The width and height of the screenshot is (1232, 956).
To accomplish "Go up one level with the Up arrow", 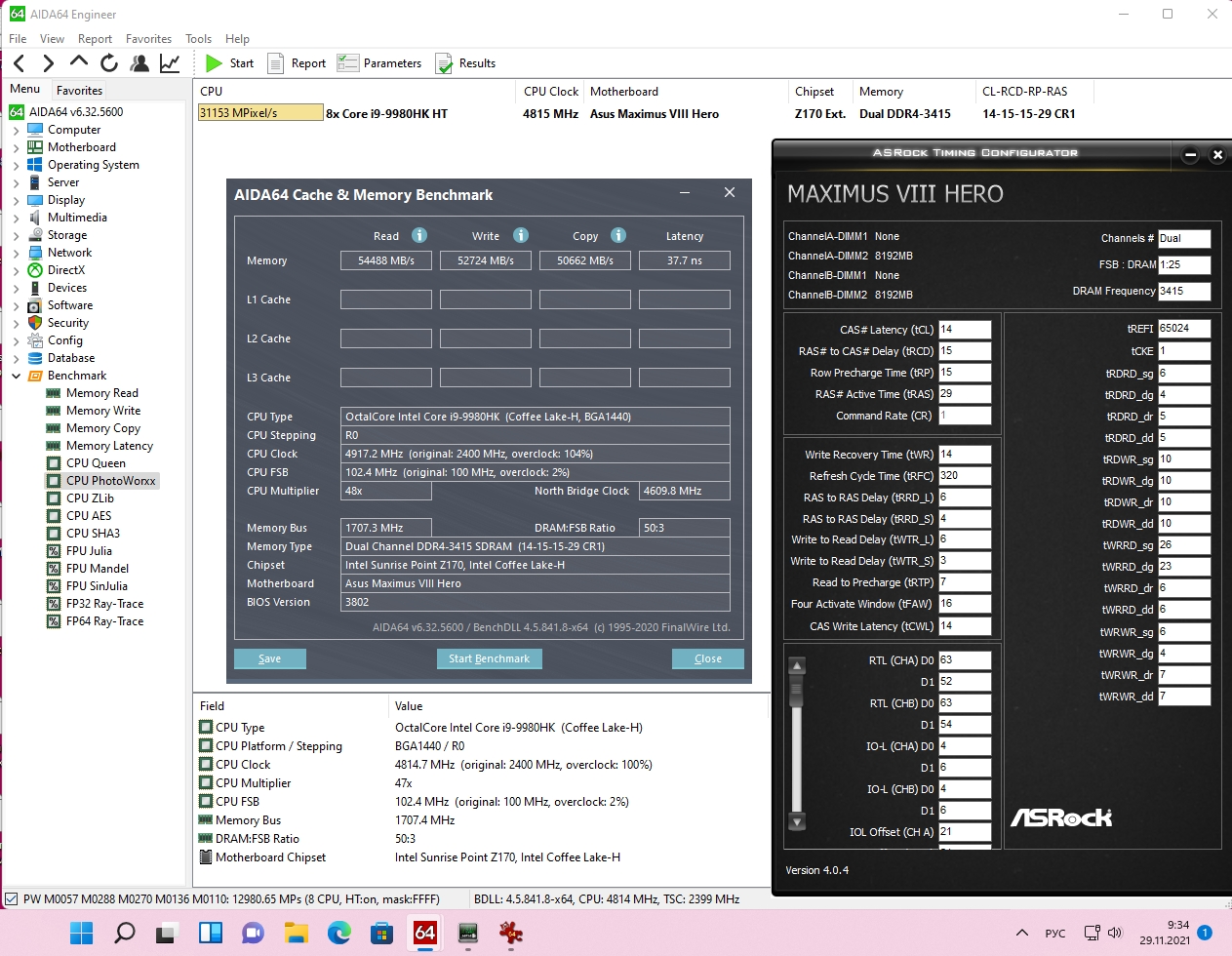I will tap(78, 62).
